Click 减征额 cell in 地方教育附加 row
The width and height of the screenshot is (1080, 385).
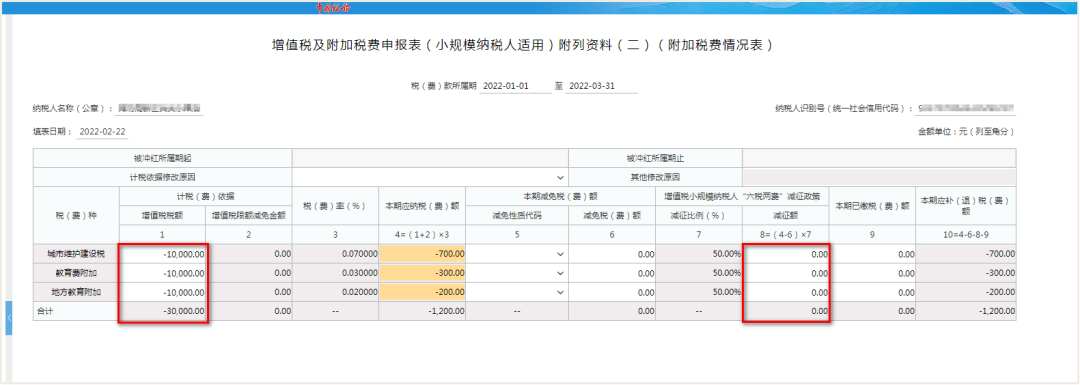coord(786,292)
